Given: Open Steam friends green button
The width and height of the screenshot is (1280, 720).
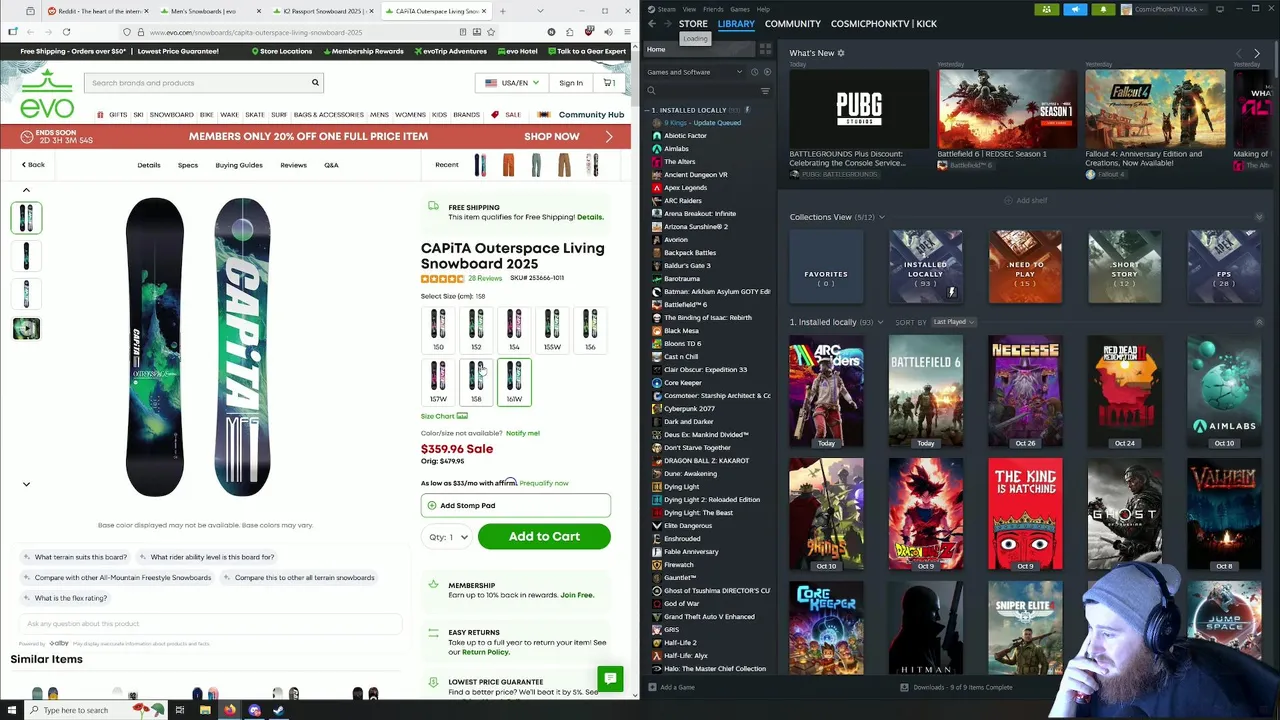Looking at the screenshot, I should click(x=1046, y=9).
